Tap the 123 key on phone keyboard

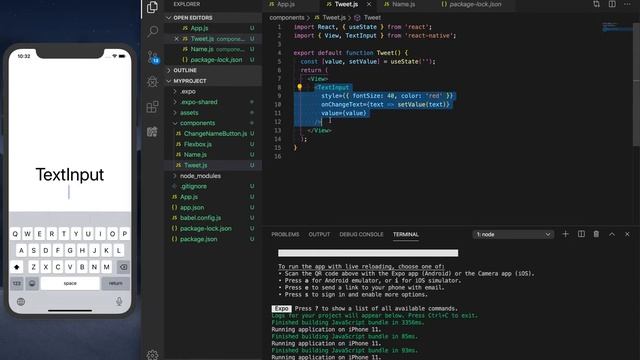coord(17,283)
